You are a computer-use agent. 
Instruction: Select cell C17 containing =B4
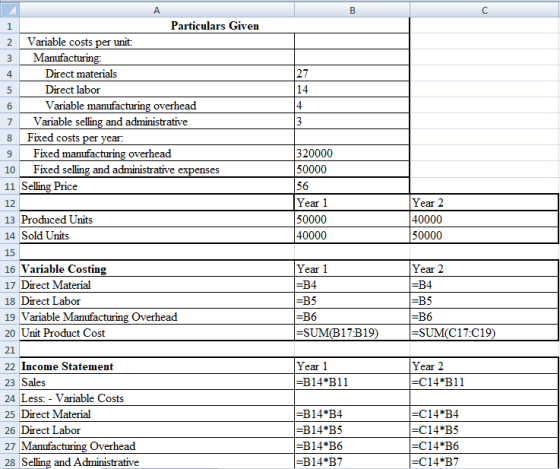[484, 285]
